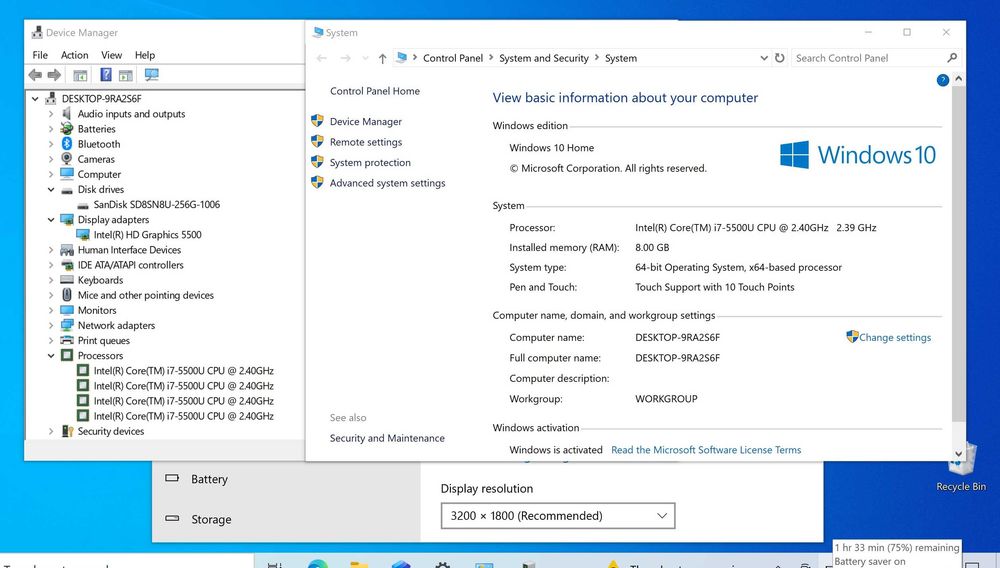Collapse the Disk drives node

click(x=51, y=189)
